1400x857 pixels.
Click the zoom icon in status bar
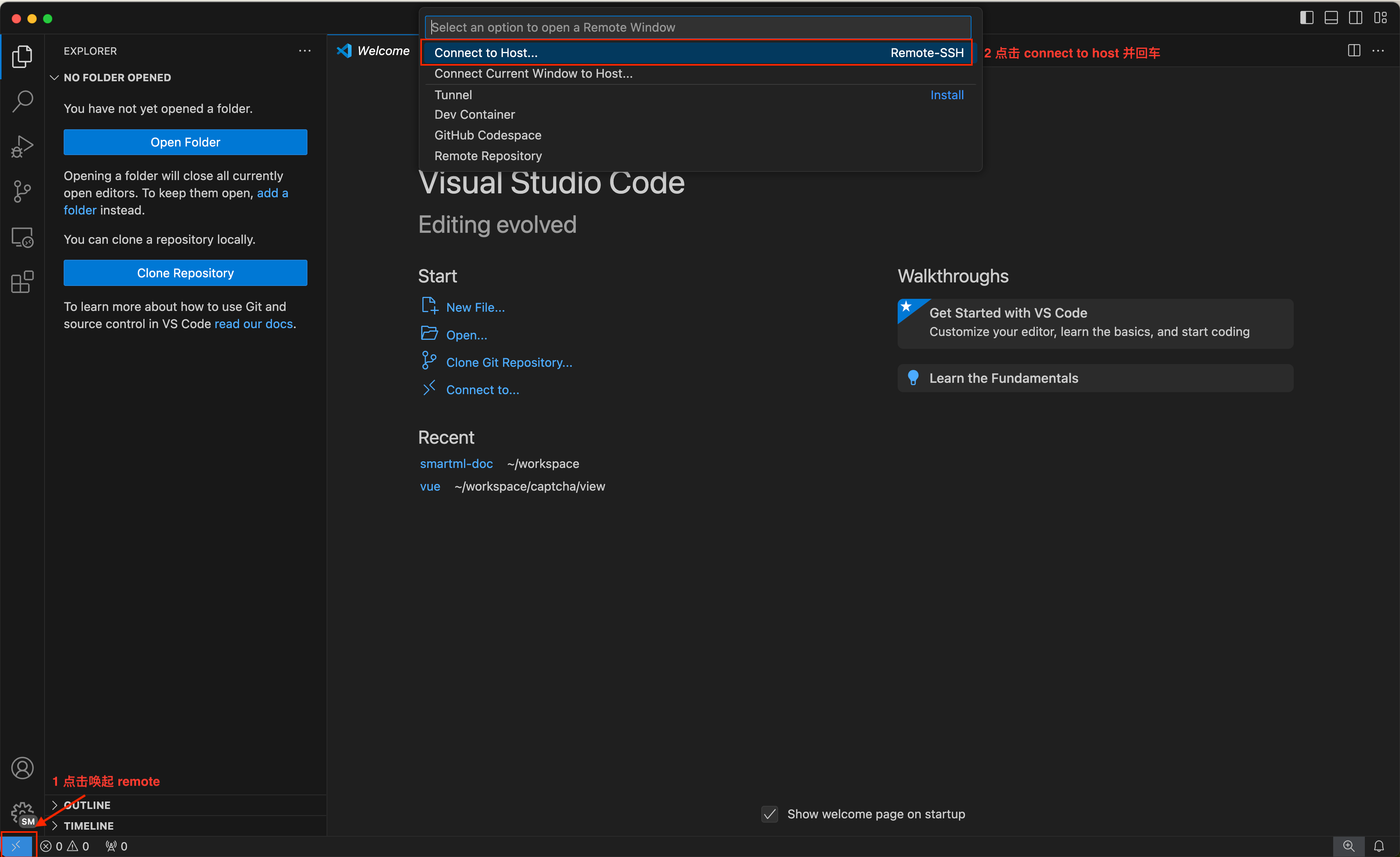click(1348, 846)
